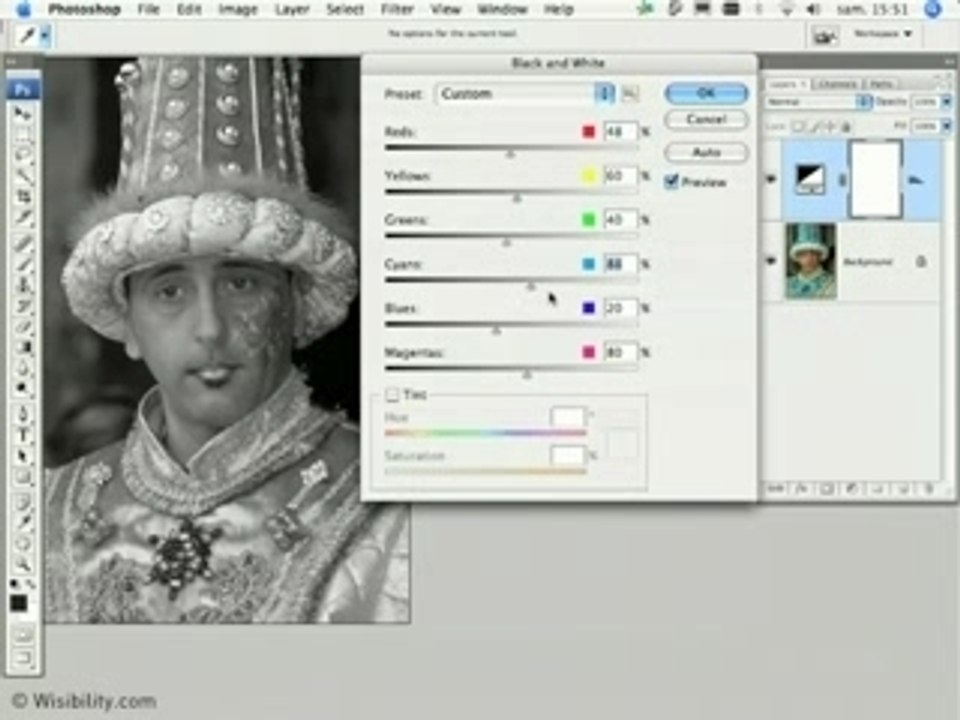Viewport: 960px width, 720px height.
Task: Select the Magic Wand tool
Action: click(23, 176)
